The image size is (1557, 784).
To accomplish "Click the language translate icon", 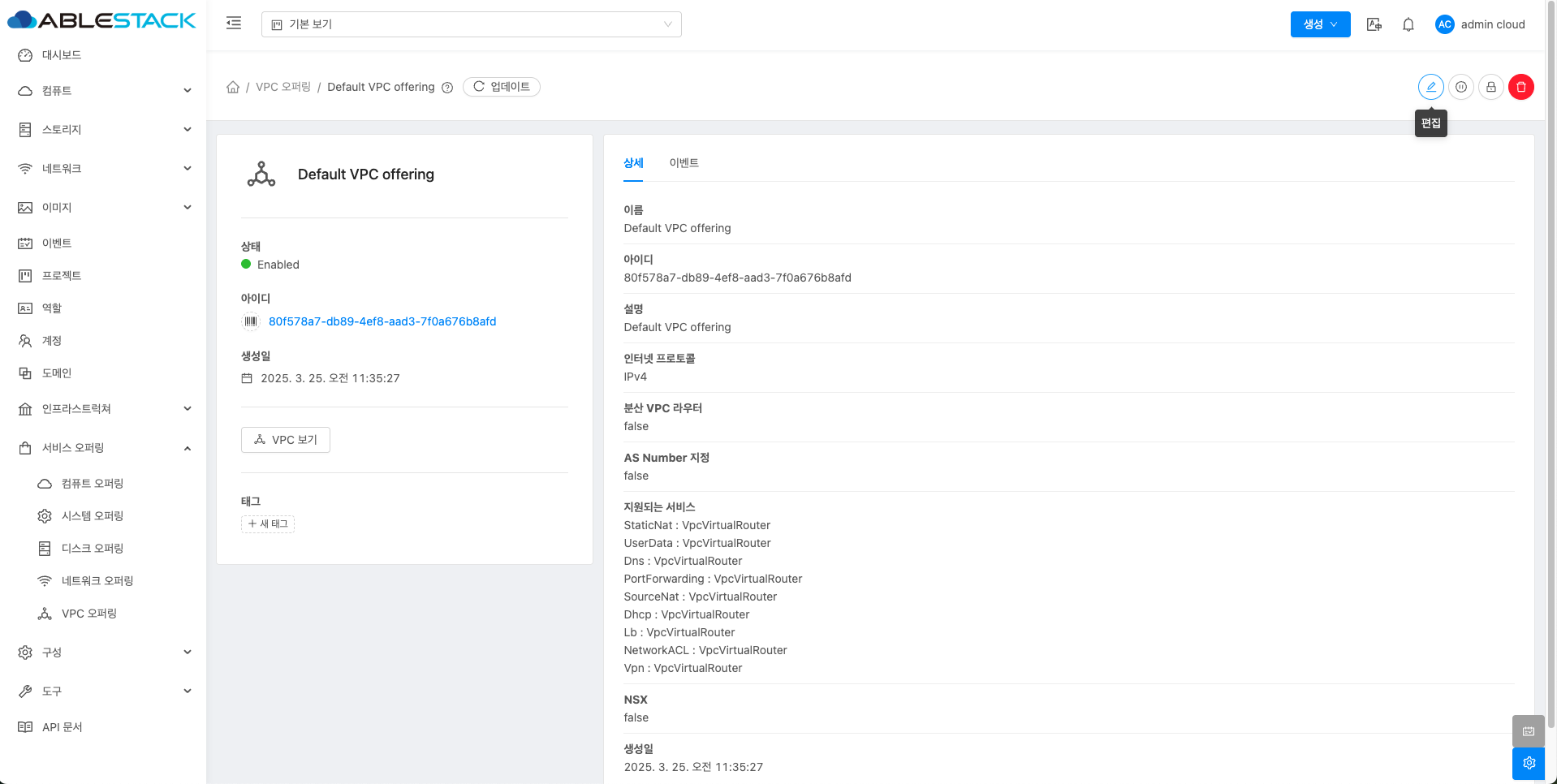I will point(1374,24).
